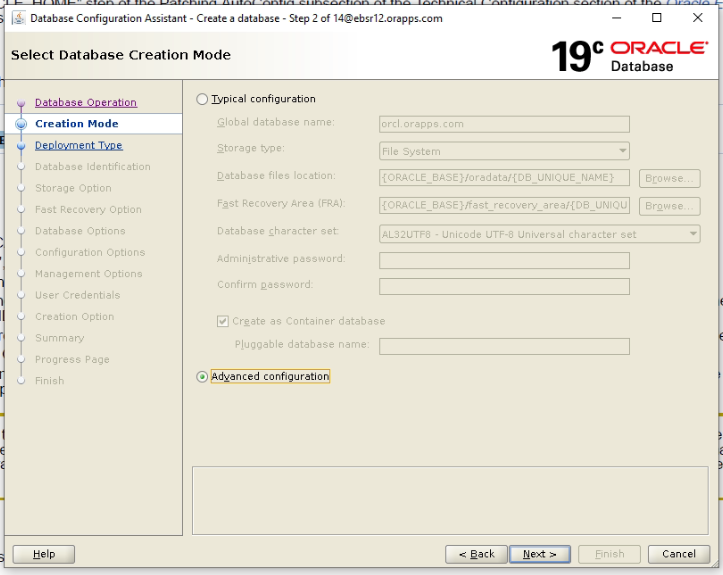Click the Oracle 19c Database logo

pyautogui.click(x=629, y=56)
